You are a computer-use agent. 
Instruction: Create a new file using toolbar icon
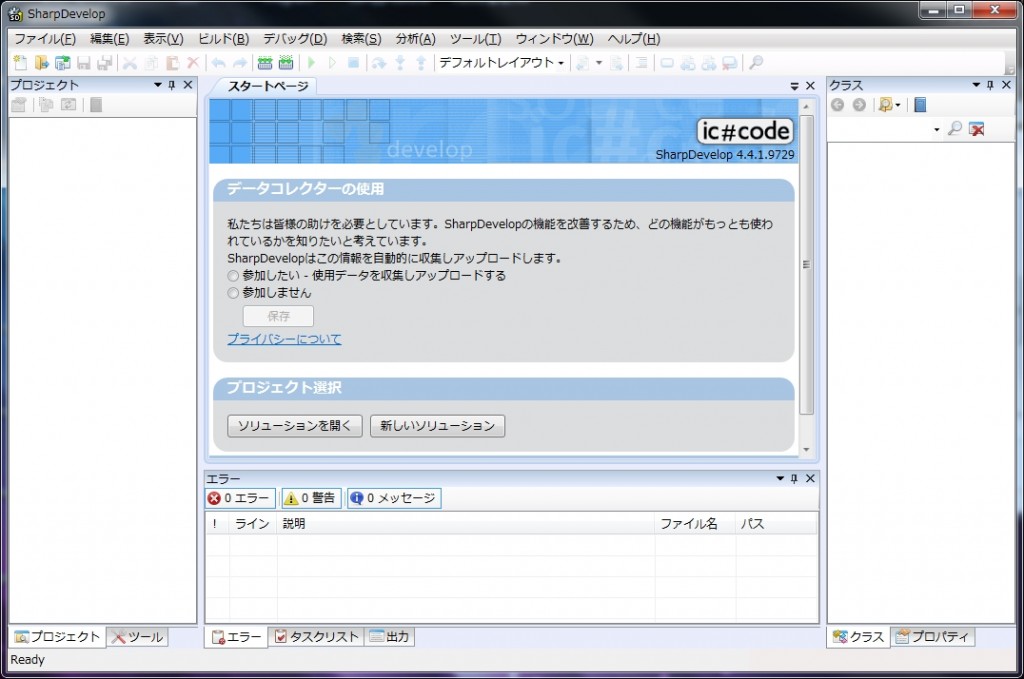[18, 62]
